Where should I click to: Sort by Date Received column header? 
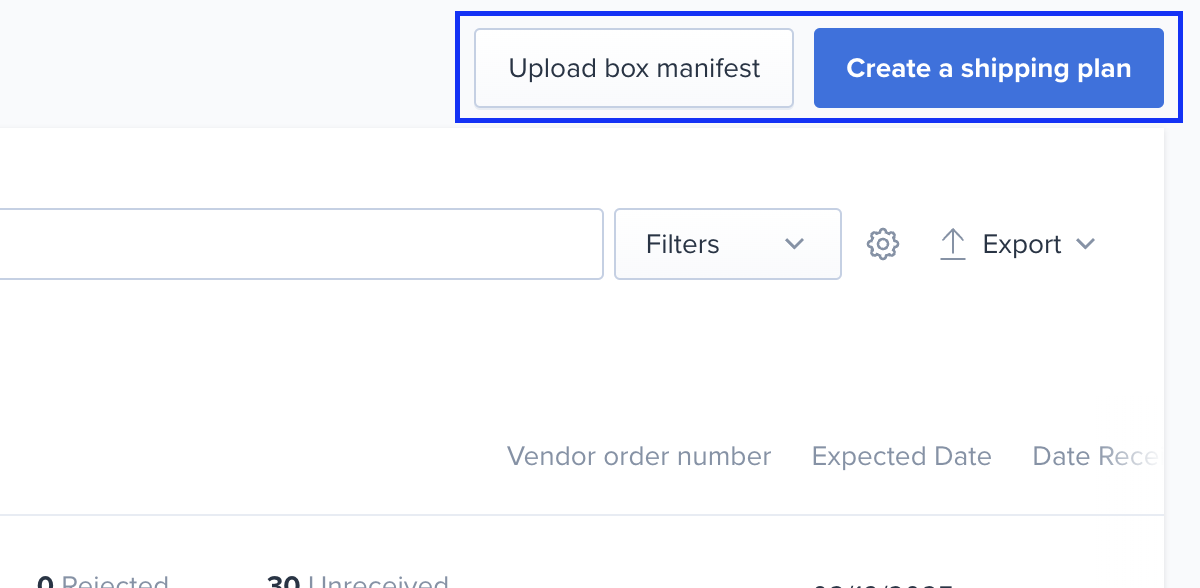pyautogui.click(x=1097, y=457)
